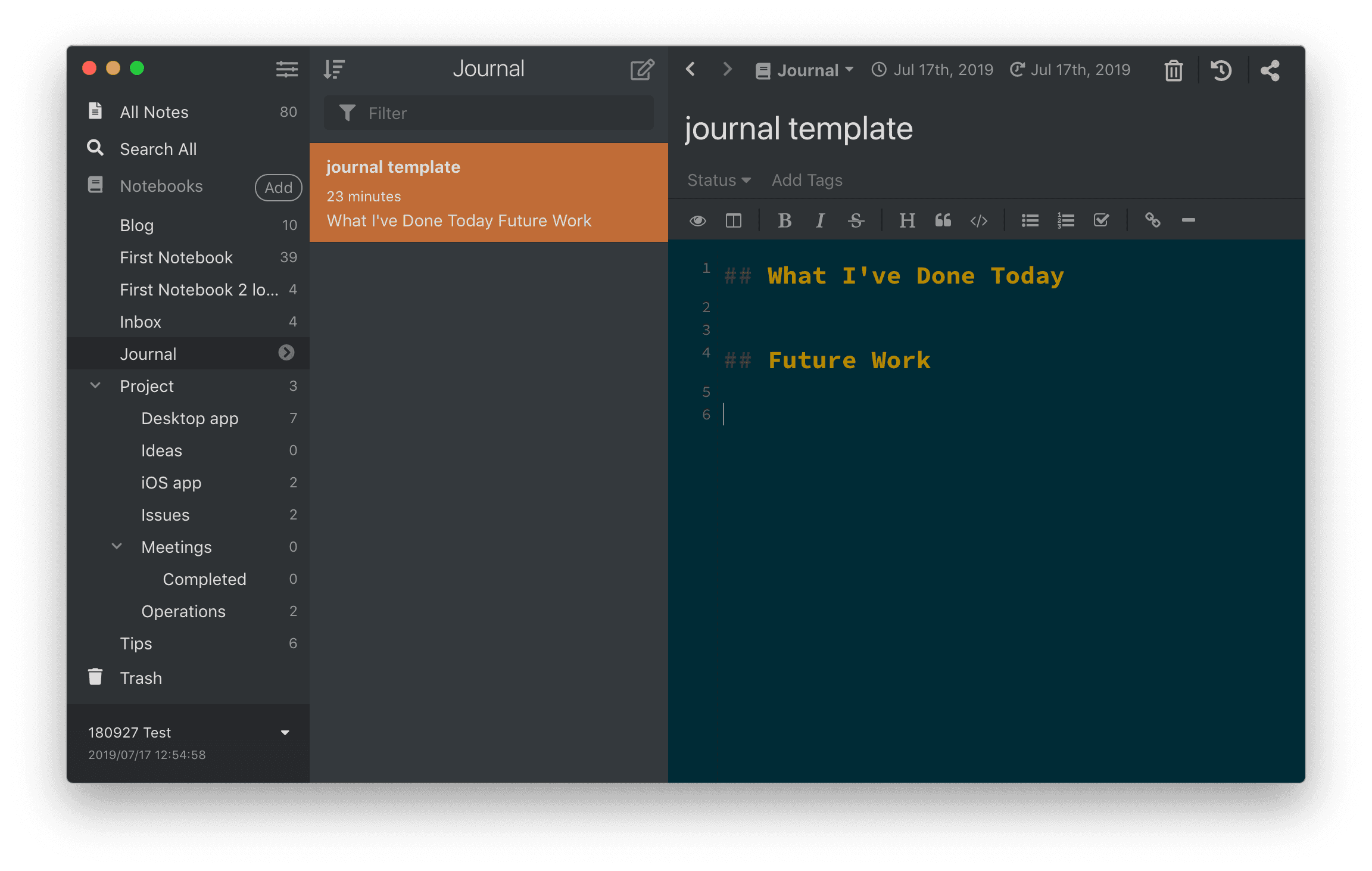This screenshot has width=1372, height=871.
Task: Toggle side-by-side split view
Action: [x=733, y=220]
